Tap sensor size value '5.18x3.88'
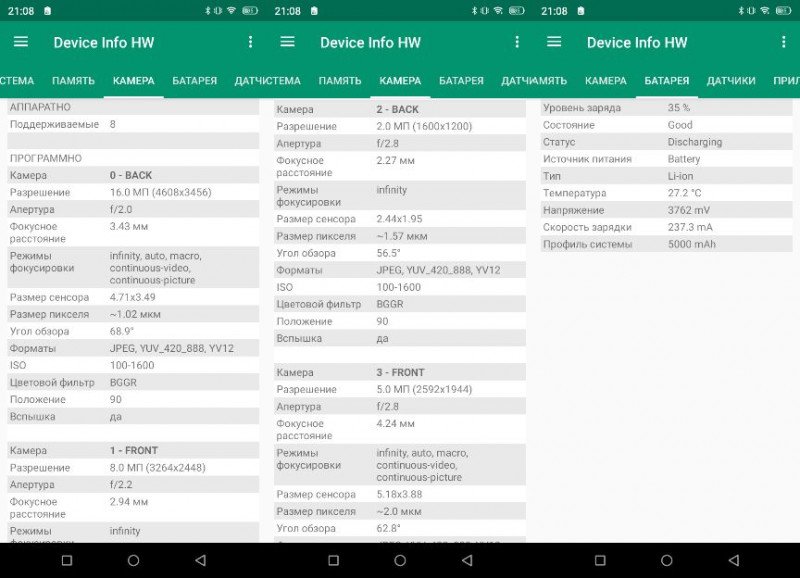The width and height of the screenshot is (800, 578). click(399, 494)
